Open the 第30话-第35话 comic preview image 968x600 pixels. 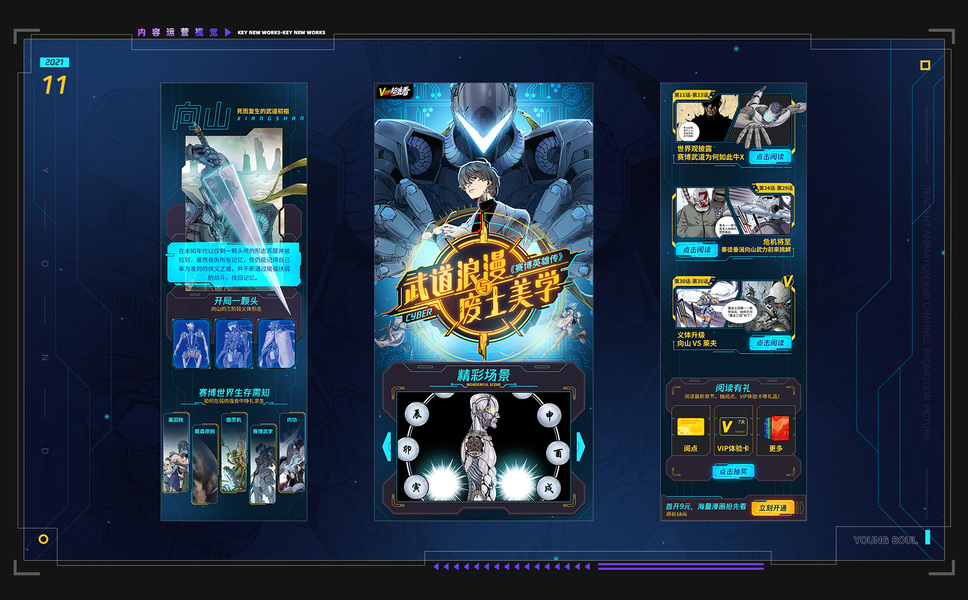pyautogui.click(x=733, y=304)
